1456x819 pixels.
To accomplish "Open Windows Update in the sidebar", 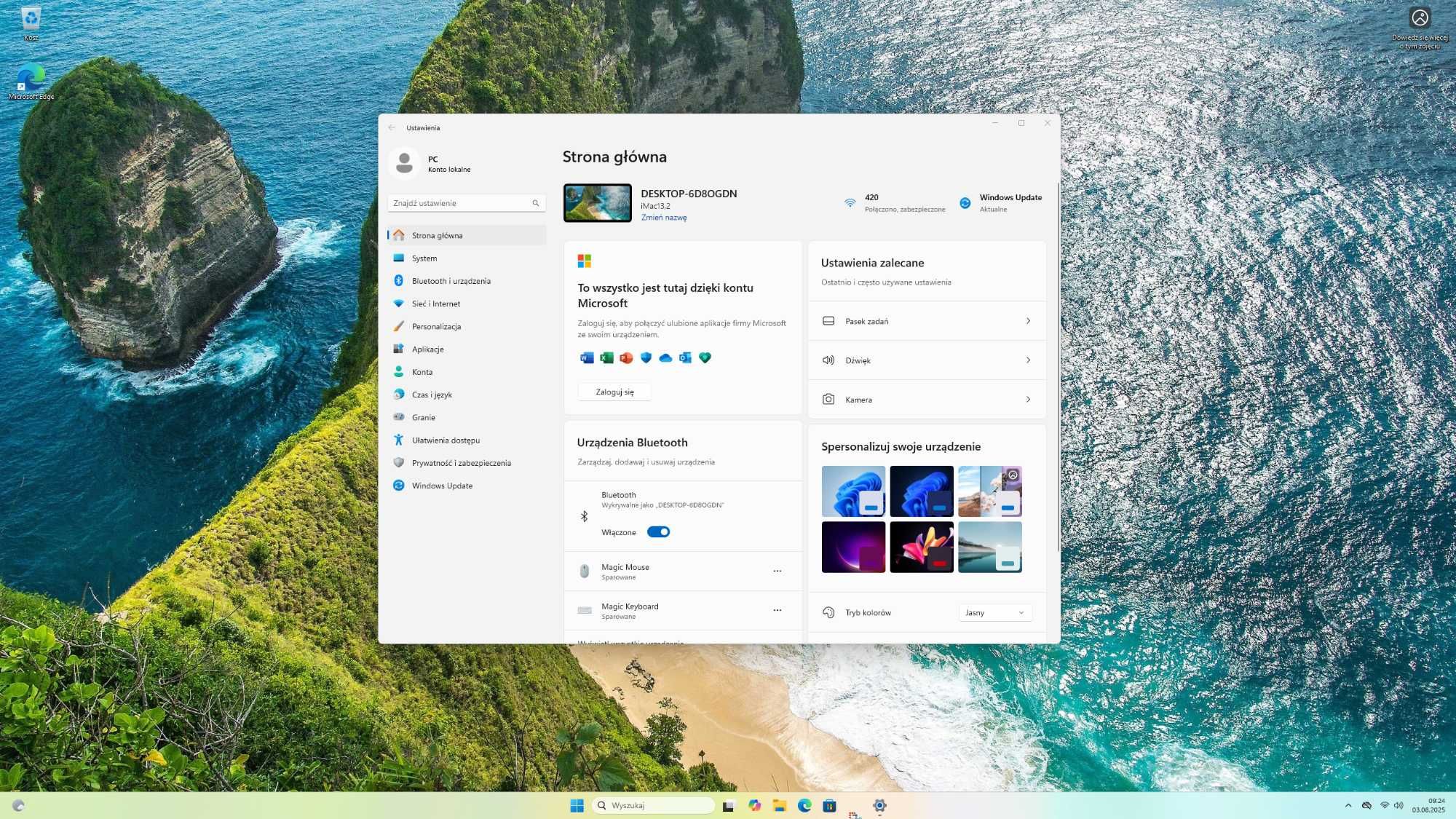I will [467, 486].
